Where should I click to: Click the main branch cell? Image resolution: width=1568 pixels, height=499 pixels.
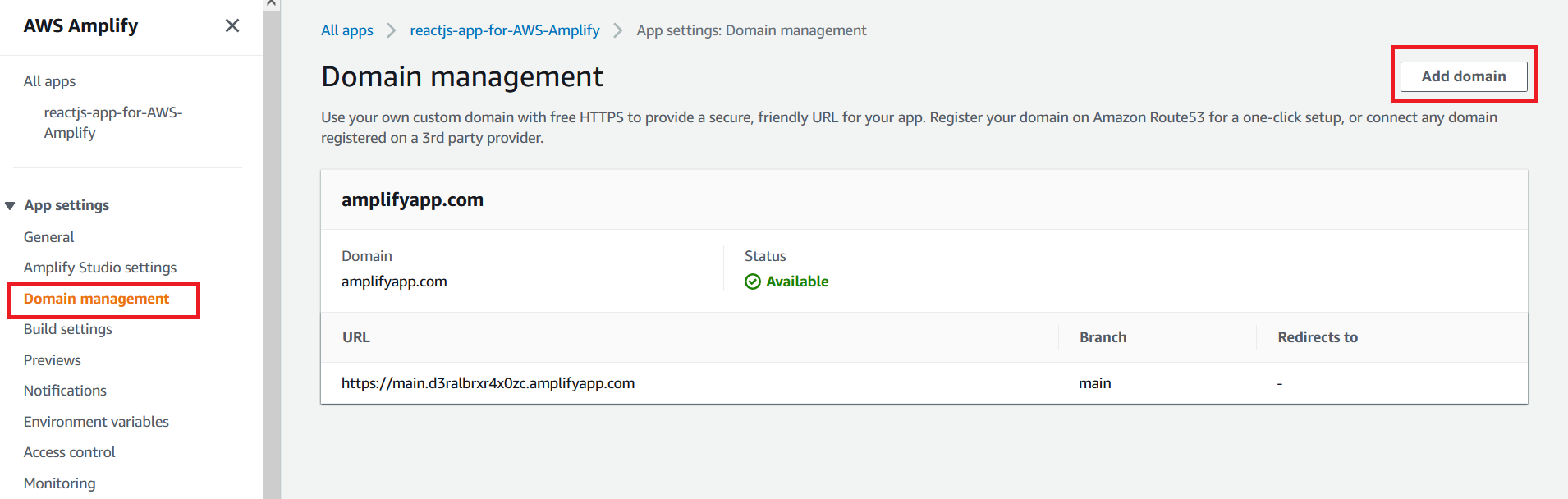(x=1094, y=383)
